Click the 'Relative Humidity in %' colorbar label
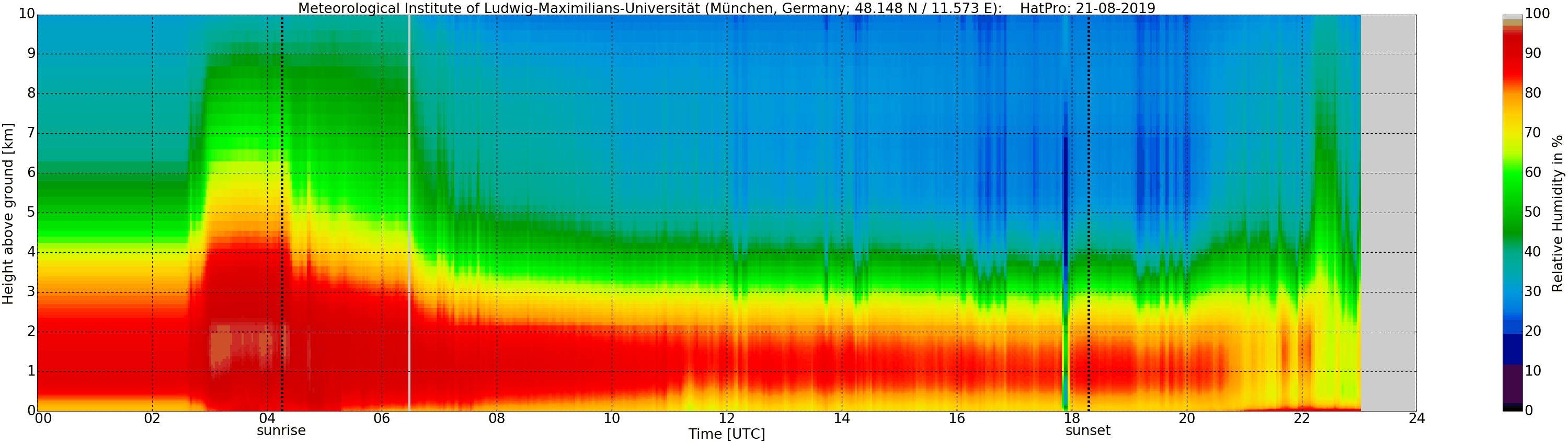The image size is (1568, 444). coord(1558,213)
